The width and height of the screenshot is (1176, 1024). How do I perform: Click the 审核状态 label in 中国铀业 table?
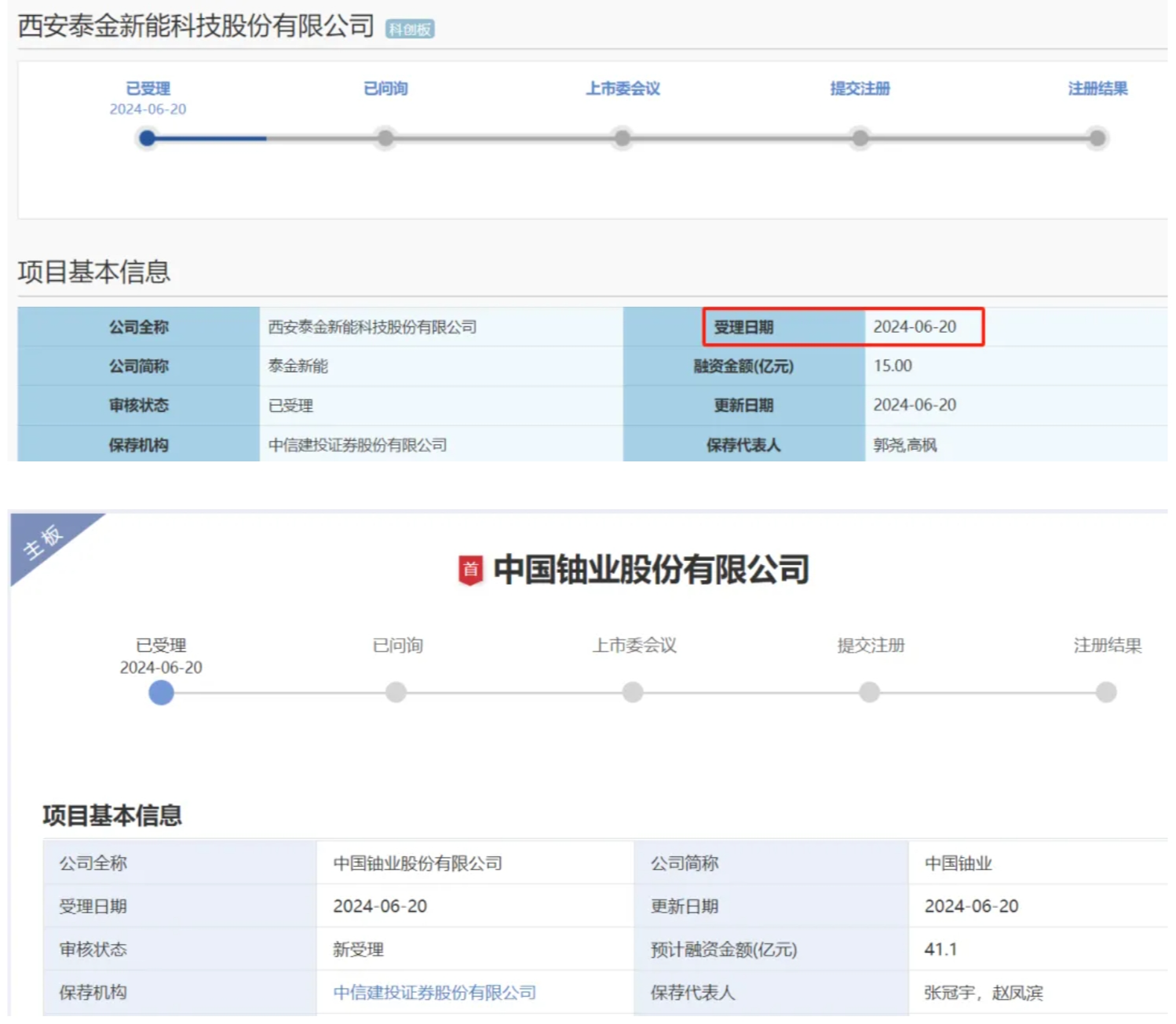(93, 949)
